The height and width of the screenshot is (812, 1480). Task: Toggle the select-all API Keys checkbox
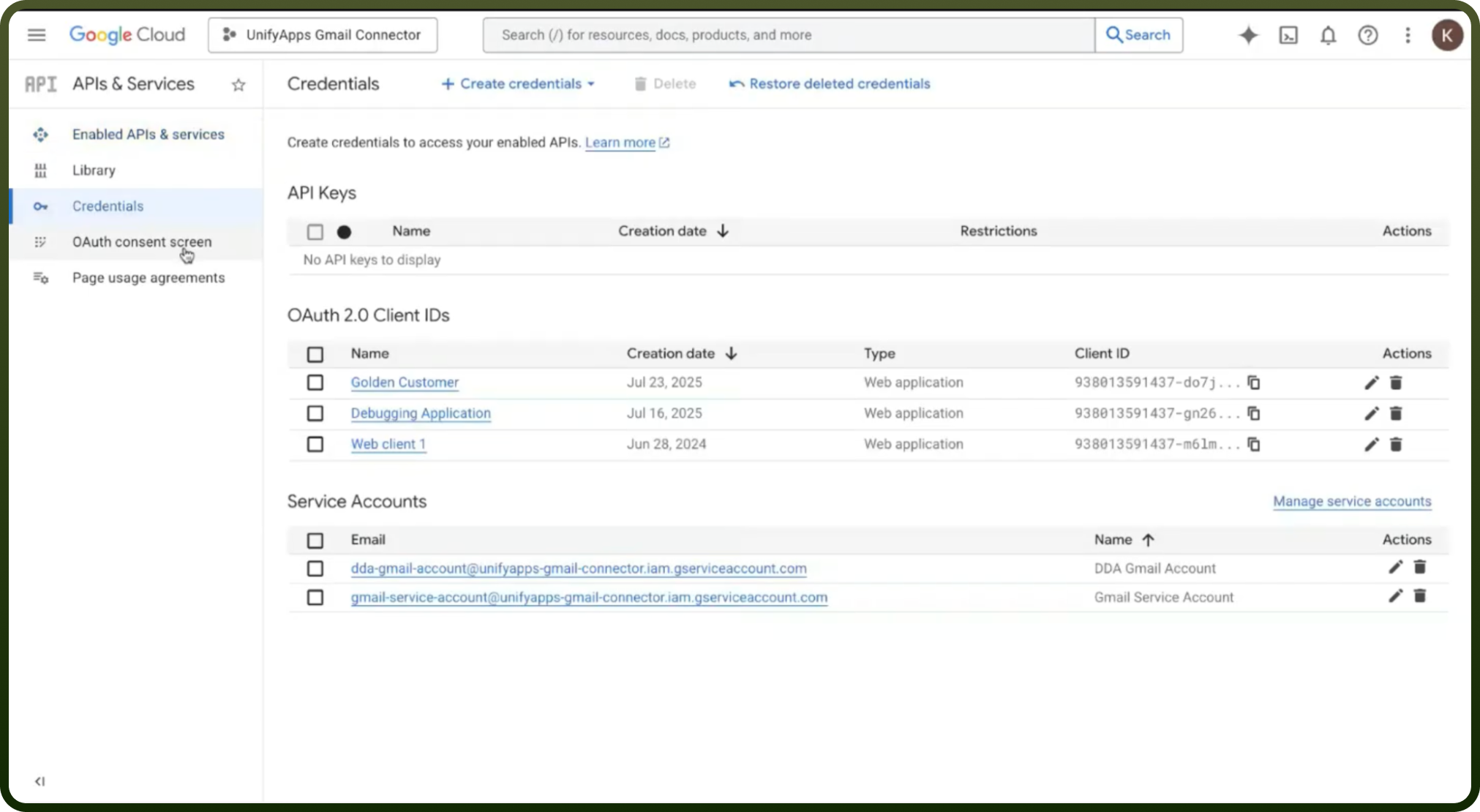315,232
